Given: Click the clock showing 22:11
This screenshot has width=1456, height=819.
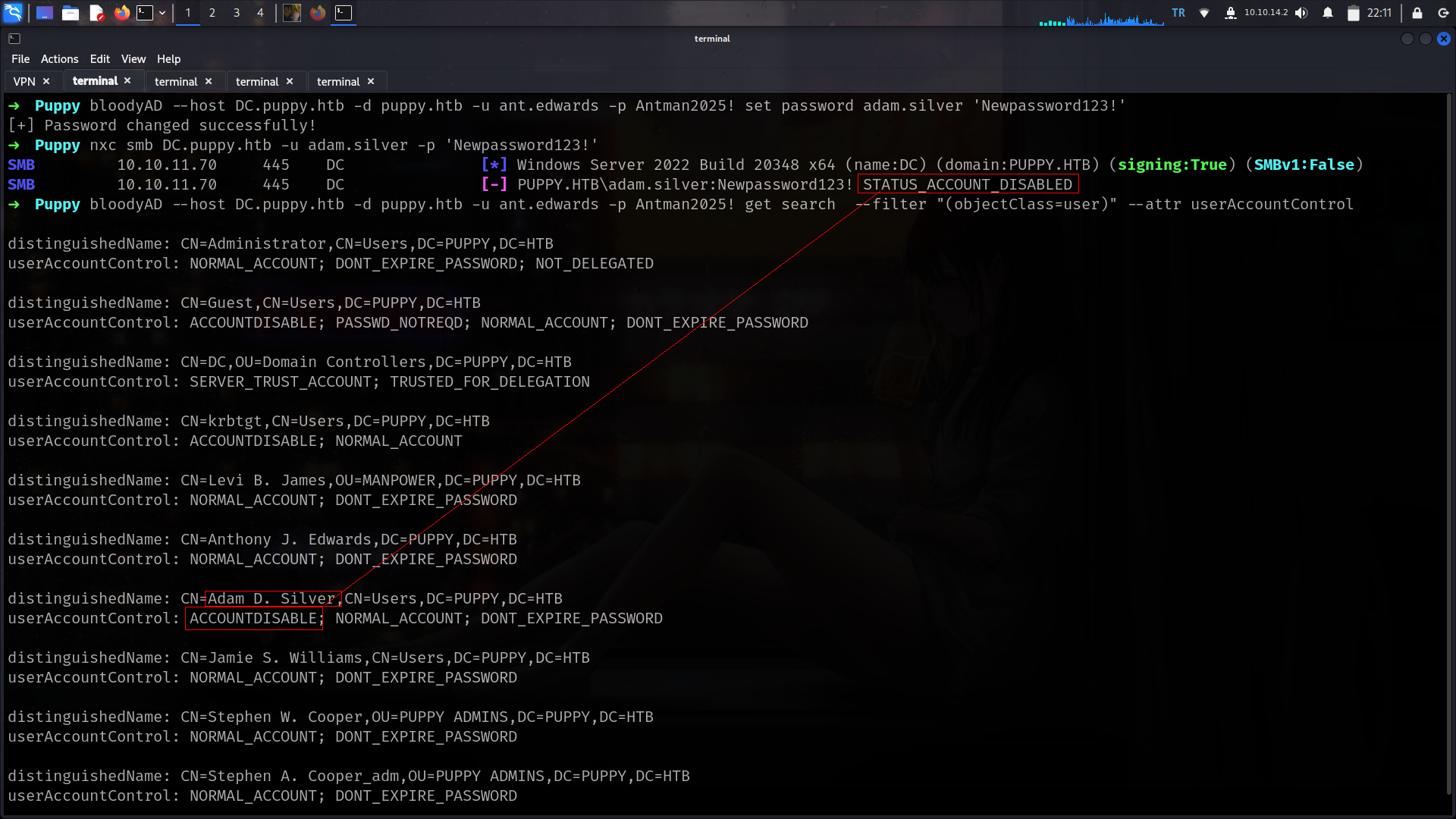Looking at the screenshot, I should 1379,13.
